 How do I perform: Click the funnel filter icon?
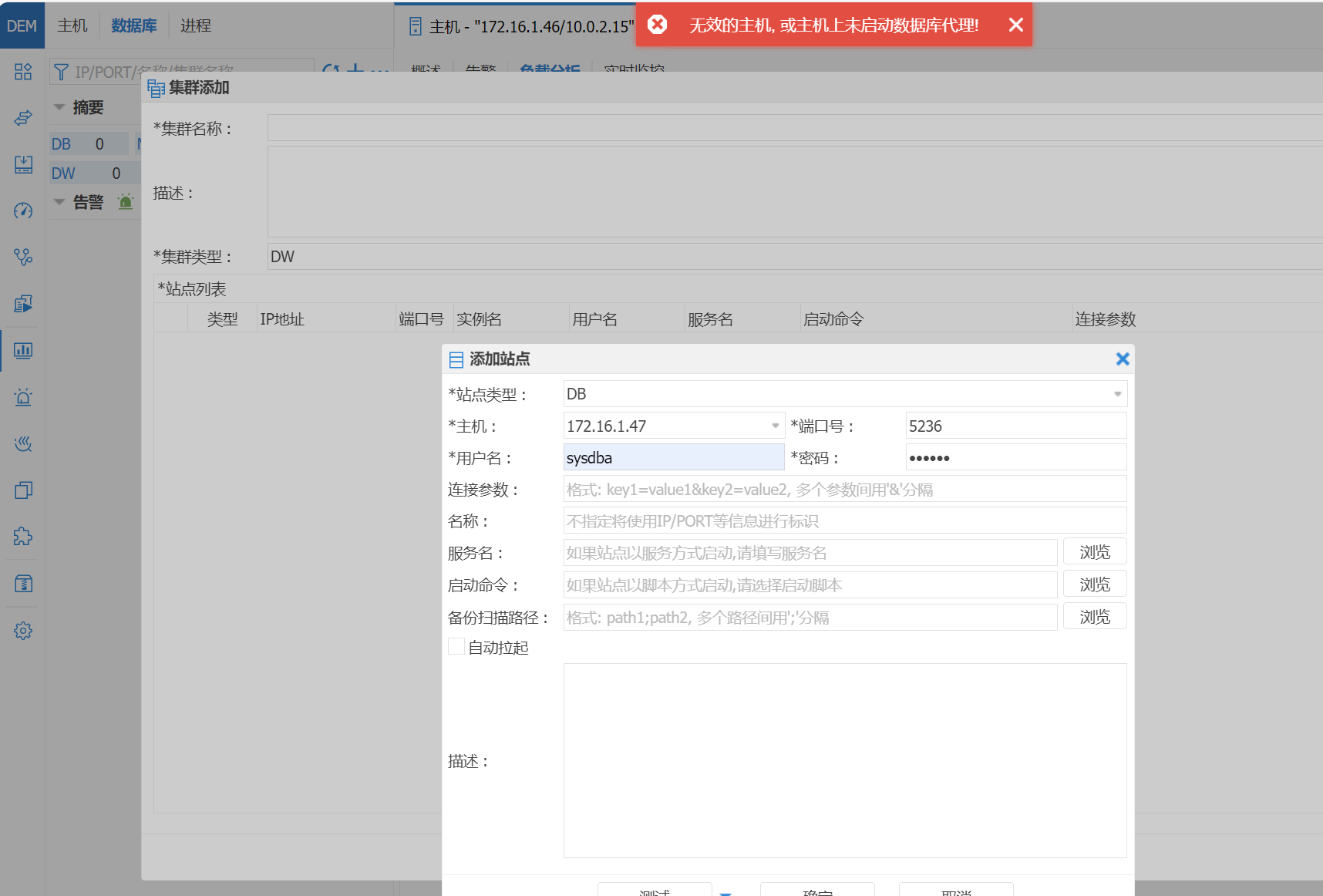point(61,72)
